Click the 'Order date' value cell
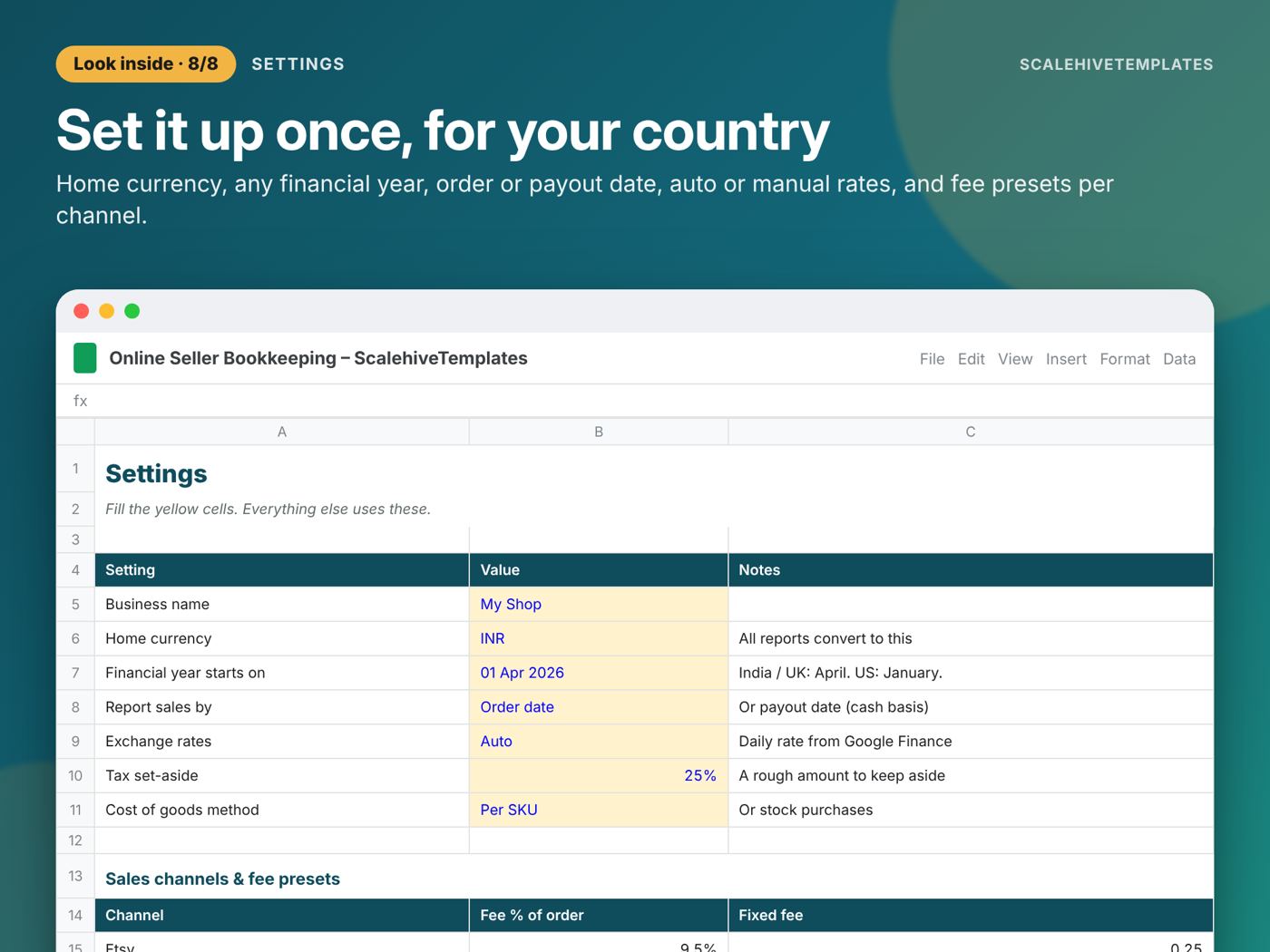 [x=599, y=707]
